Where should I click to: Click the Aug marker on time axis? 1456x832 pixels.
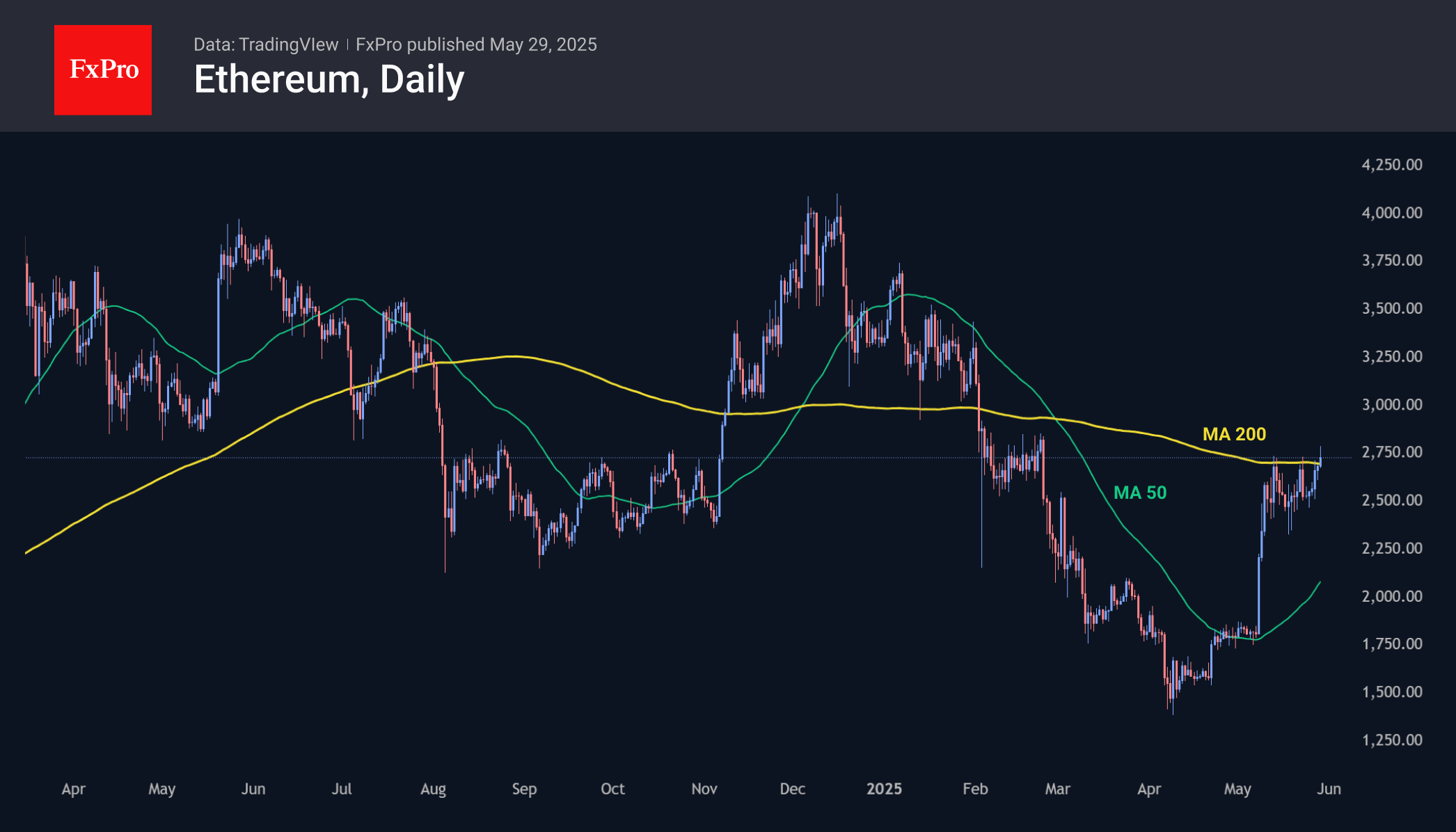coord(433,789)
